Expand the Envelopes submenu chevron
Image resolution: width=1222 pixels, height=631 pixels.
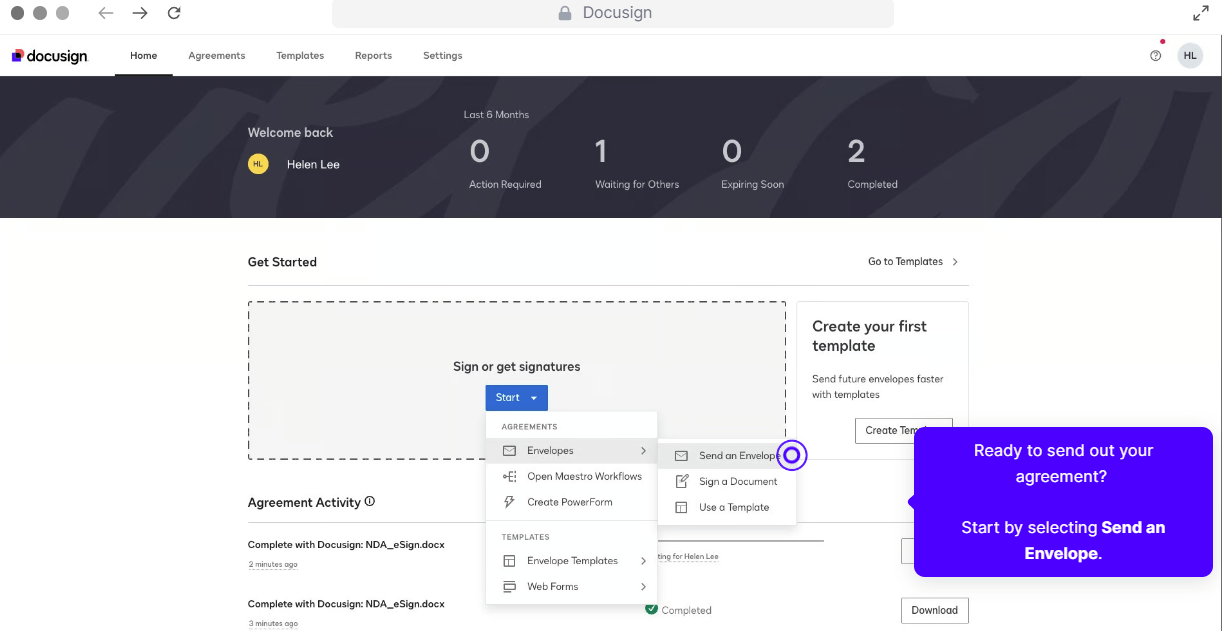point(643,451)
